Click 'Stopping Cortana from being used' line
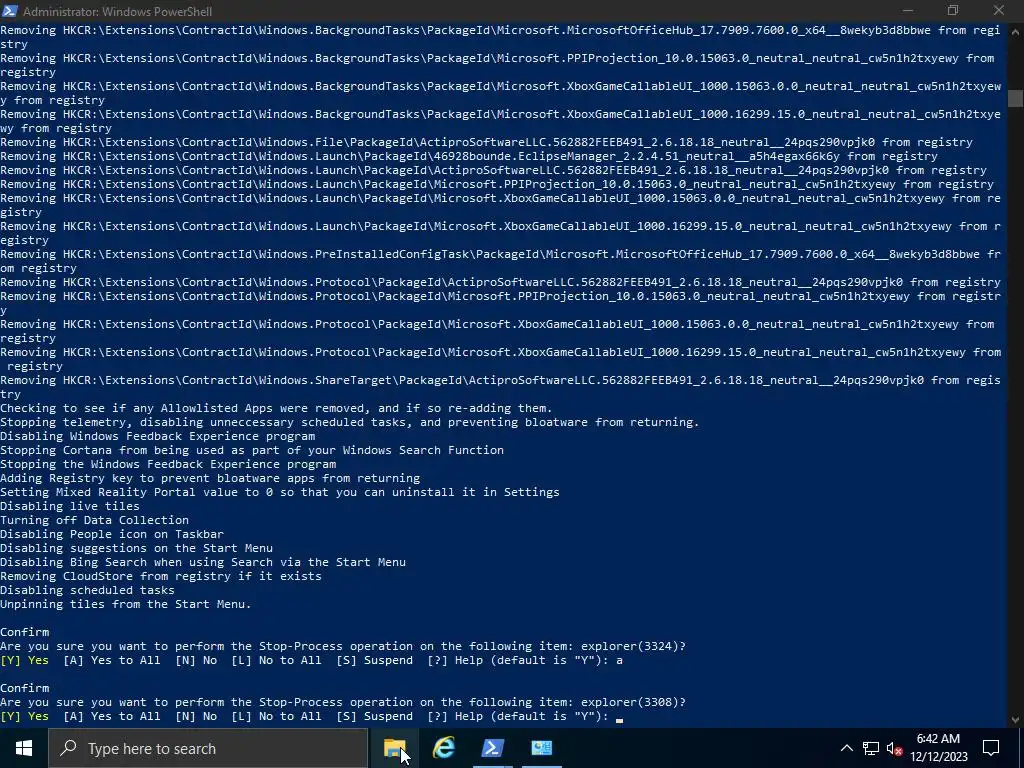Image resolution: width=1024 pixels, height=768 pixels. 252,450
